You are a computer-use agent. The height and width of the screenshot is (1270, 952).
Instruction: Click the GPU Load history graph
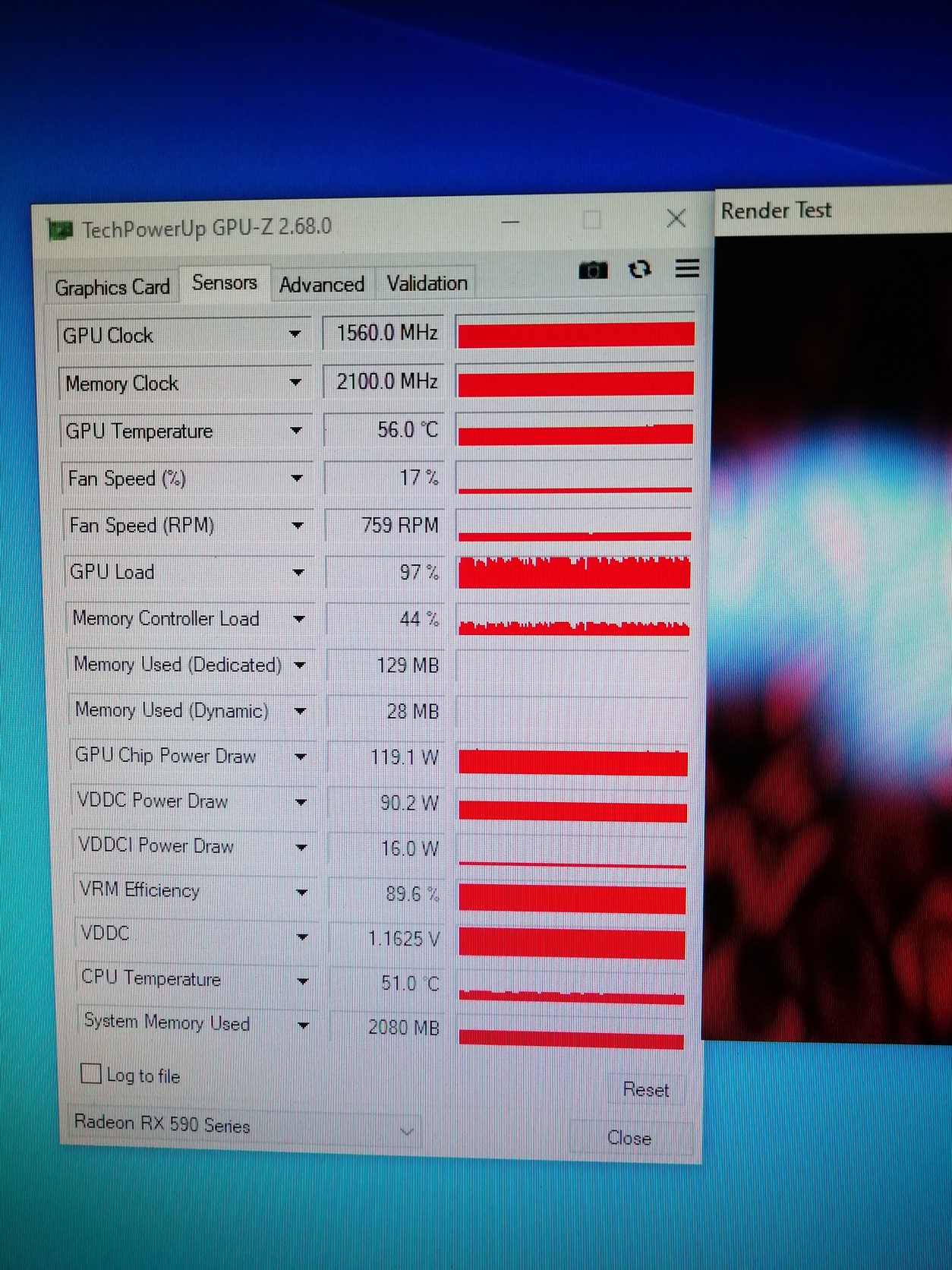coord(575,570)
